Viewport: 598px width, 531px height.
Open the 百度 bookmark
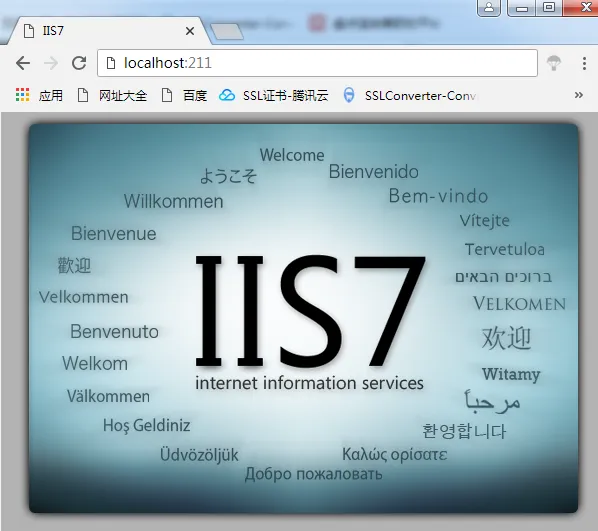[x=184, y=95]
